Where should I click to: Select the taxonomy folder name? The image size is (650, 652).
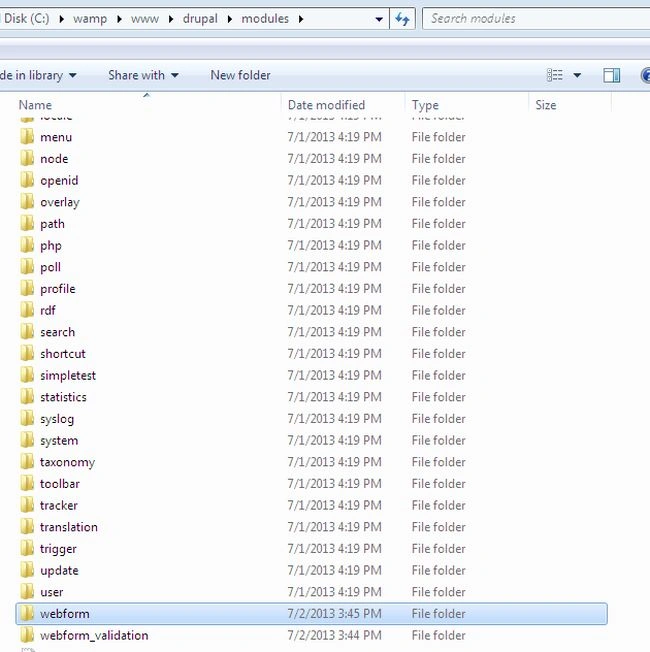[67, 462]
